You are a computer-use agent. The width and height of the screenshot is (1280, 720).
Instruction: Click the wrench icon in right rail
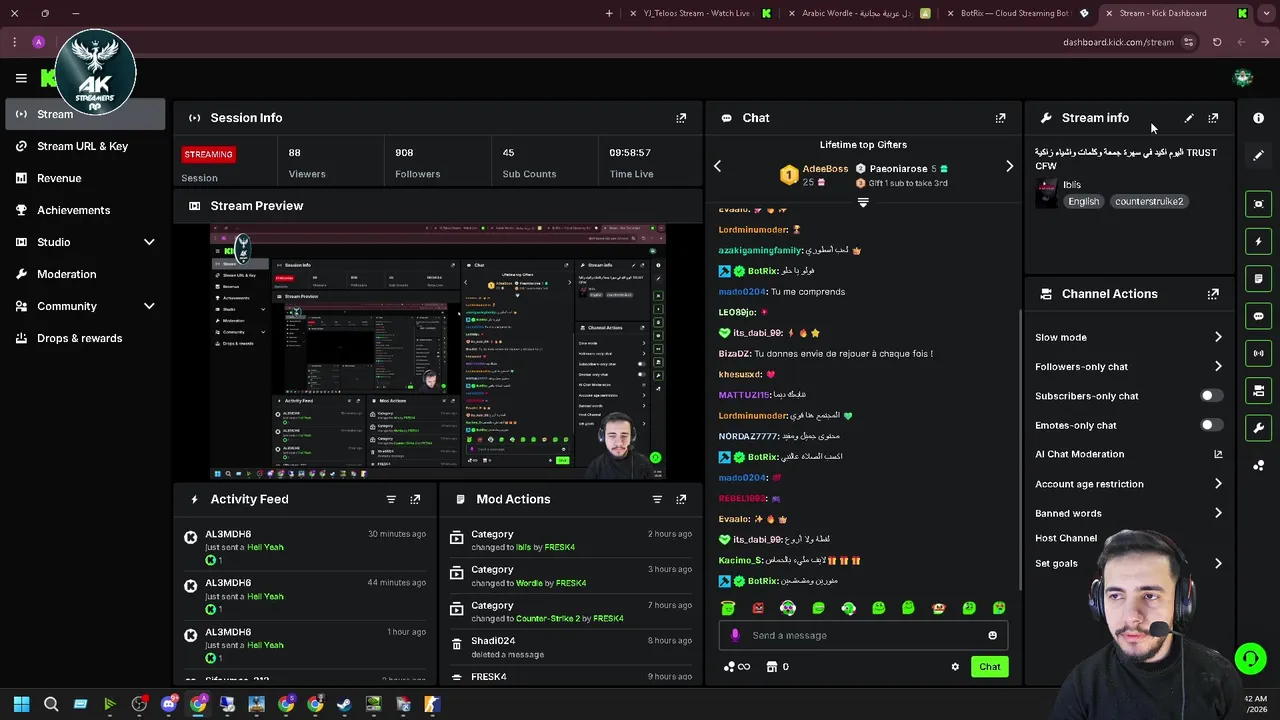tap(1258, 428)
